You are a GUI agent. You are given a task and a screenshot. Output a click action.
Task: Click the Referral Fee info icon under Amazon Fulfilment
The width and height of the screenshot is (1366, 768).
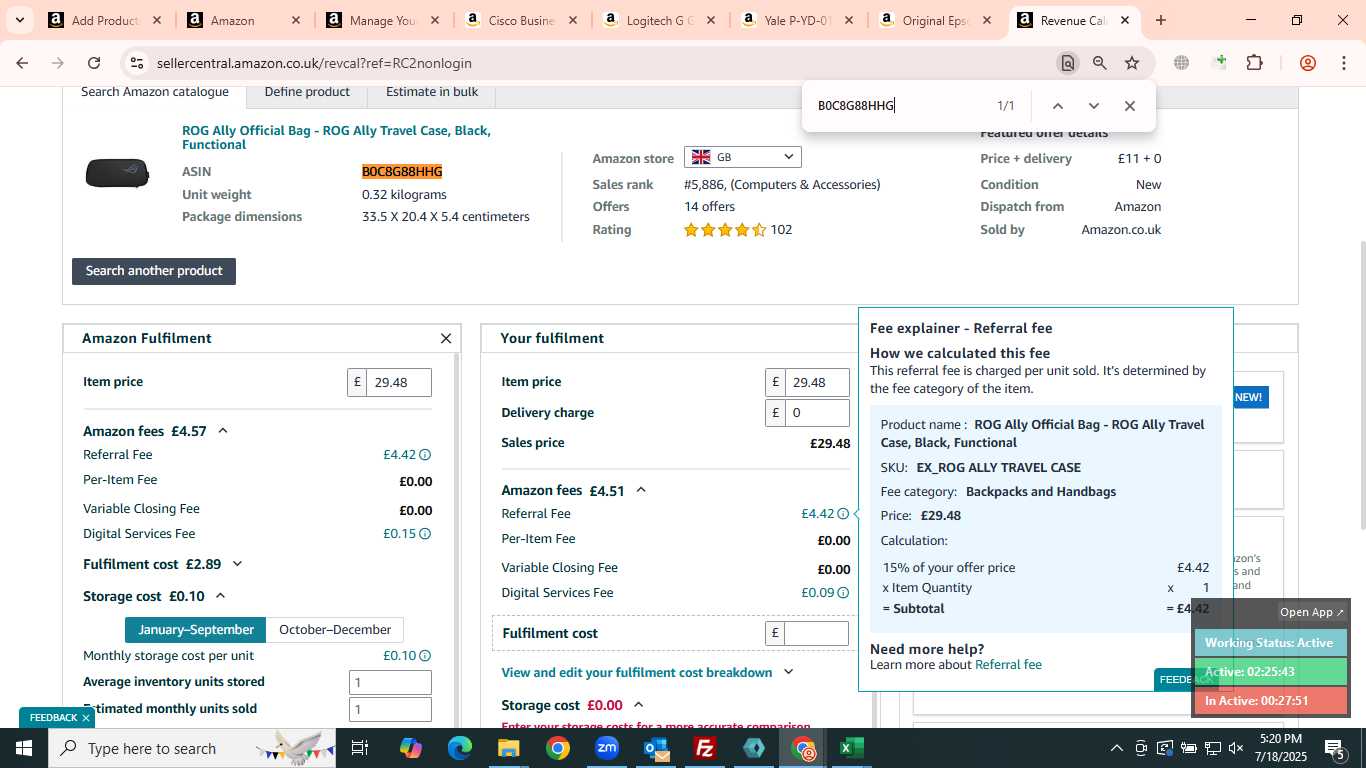(x=425, y=455)
